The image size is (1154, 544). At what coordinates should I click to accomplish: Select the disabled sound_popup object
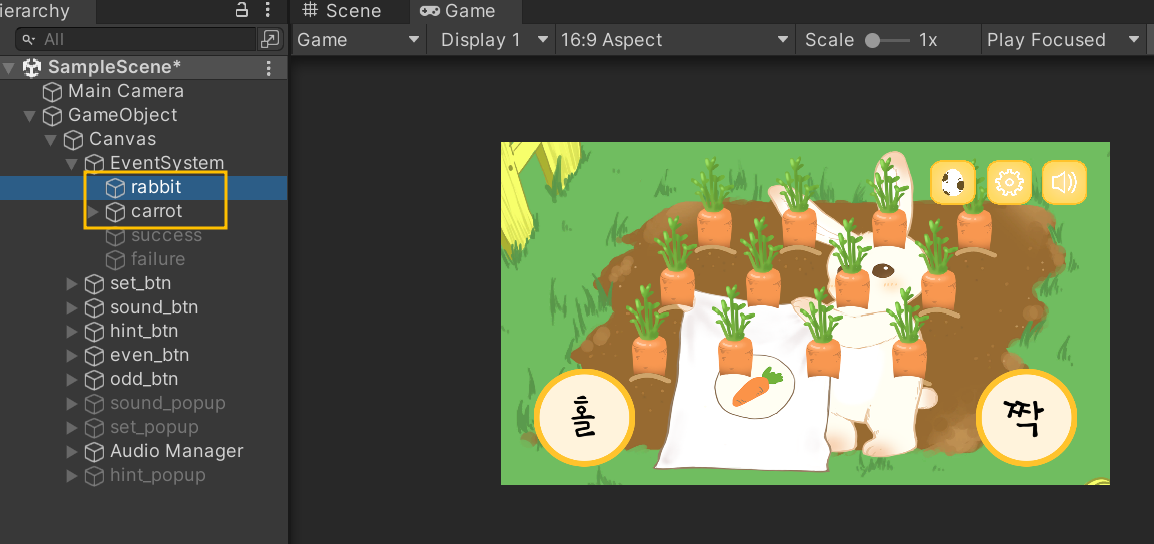167,403
